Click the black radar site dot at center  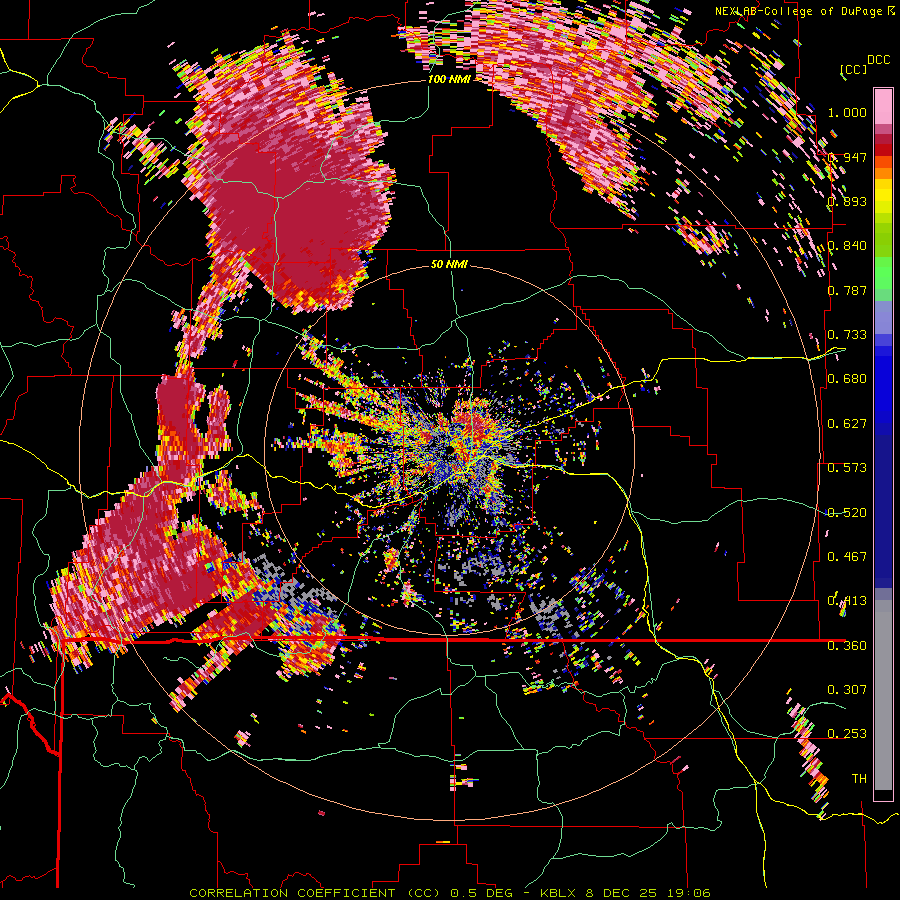(x=451, y=451)
